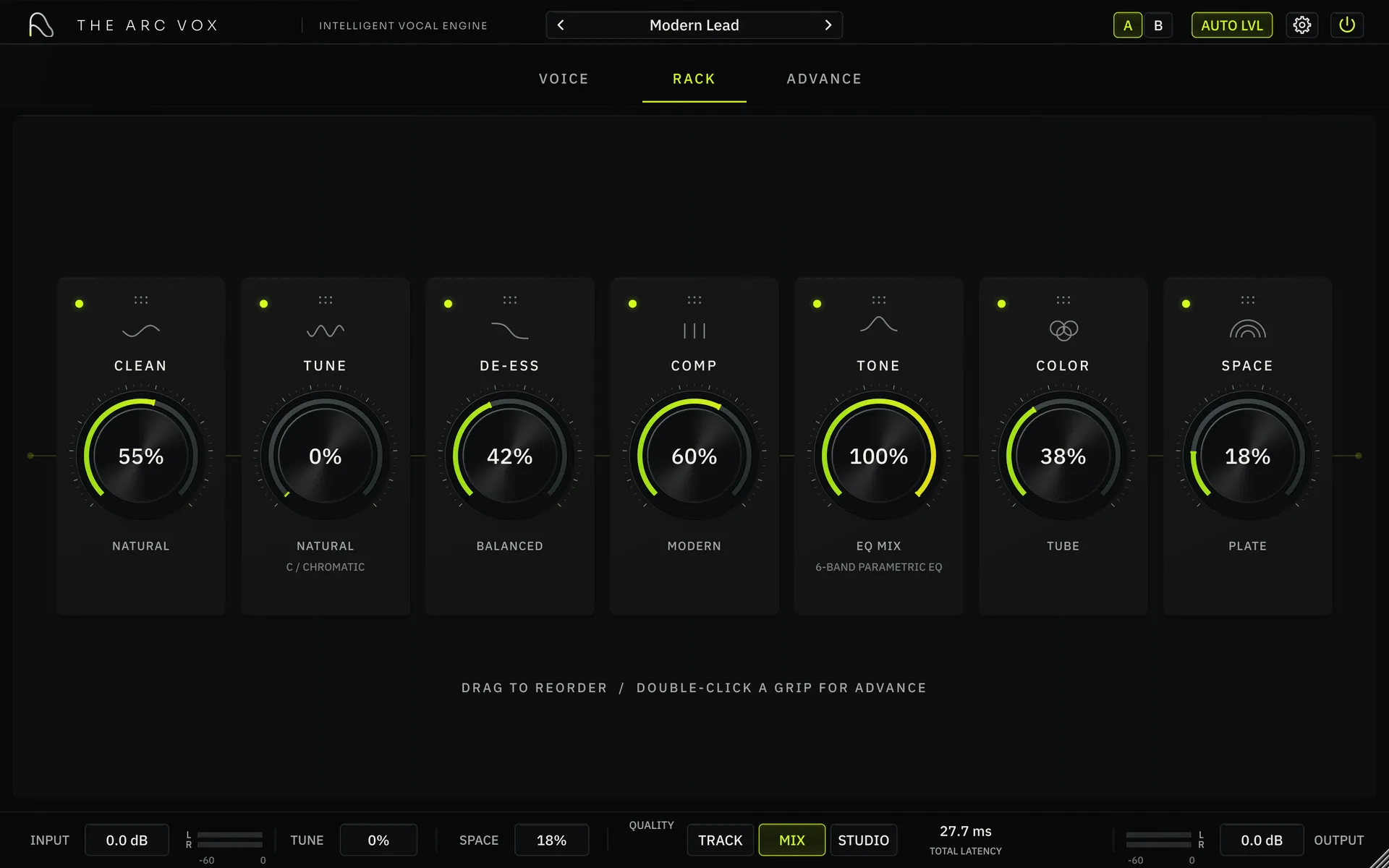1389x868 pixels.
Task: Click the COMP module bars icon
Action: tap(694, 331)
